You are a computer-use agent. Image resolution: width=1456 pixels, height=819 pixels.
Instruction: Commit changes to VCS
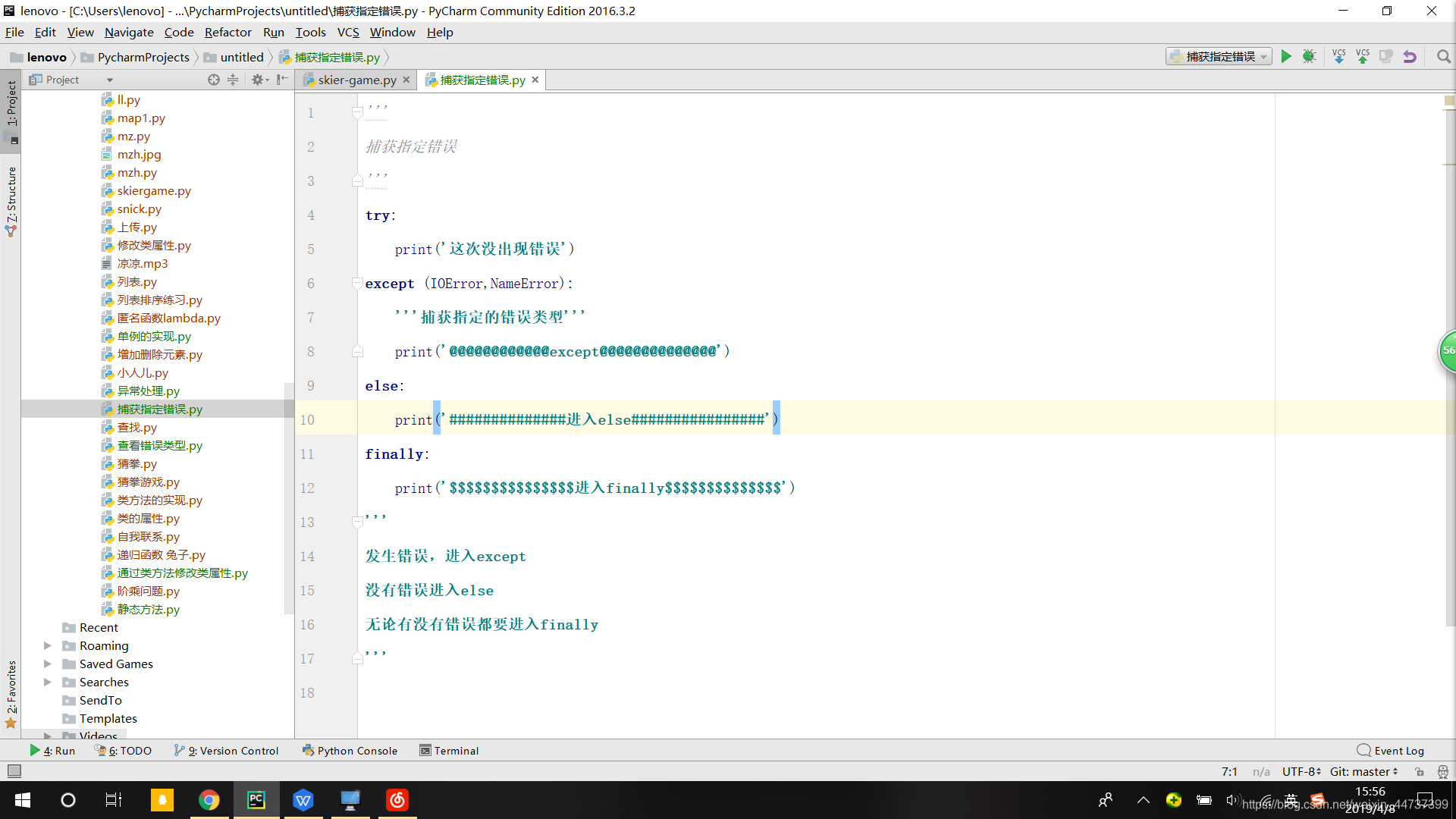(x=1363, y=57)
